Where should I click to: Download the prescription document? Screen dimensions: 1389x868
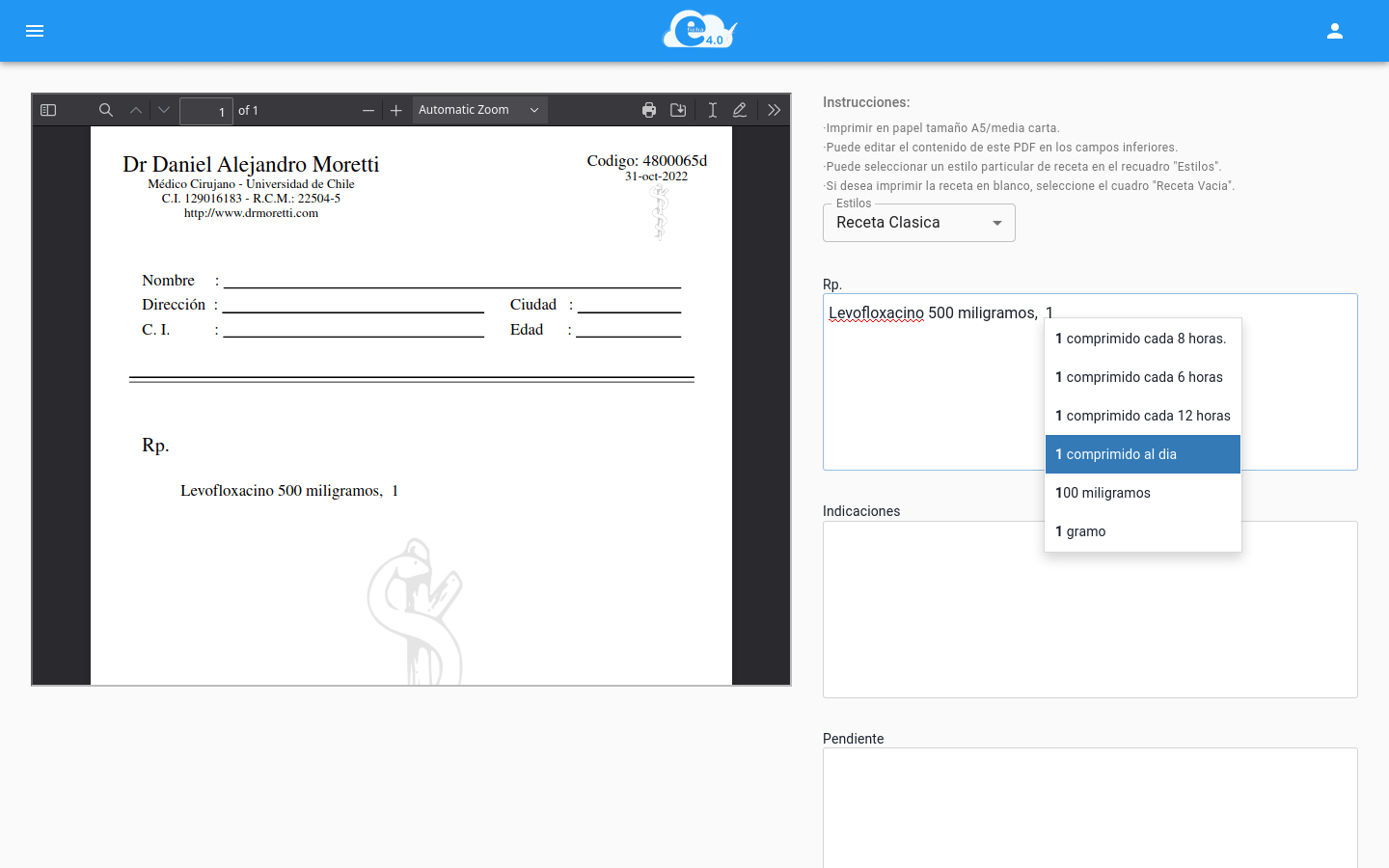(678, 110)
